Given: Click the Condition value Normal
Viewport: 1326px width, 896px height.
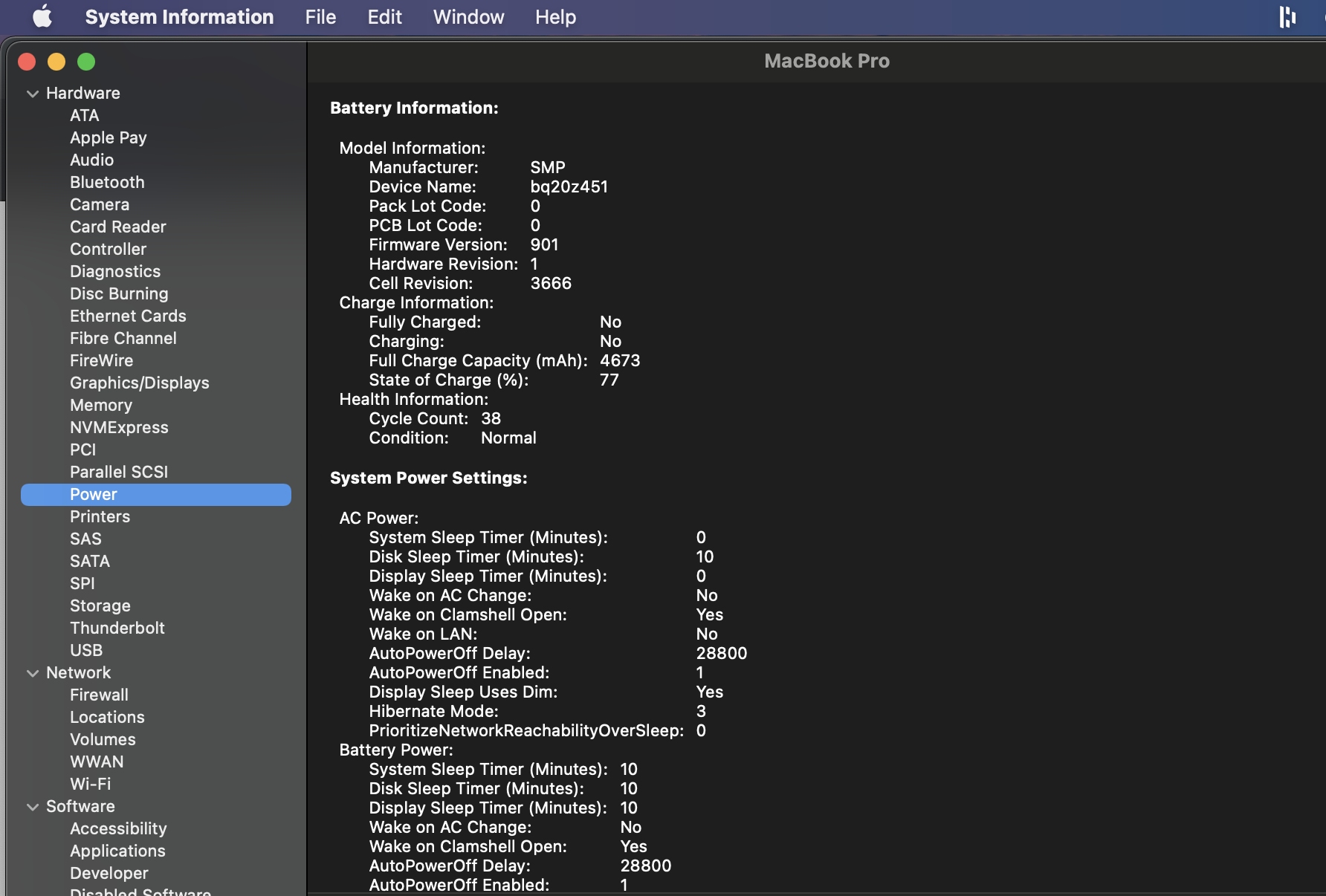Looking at the screenshot, I should point(508,438).
